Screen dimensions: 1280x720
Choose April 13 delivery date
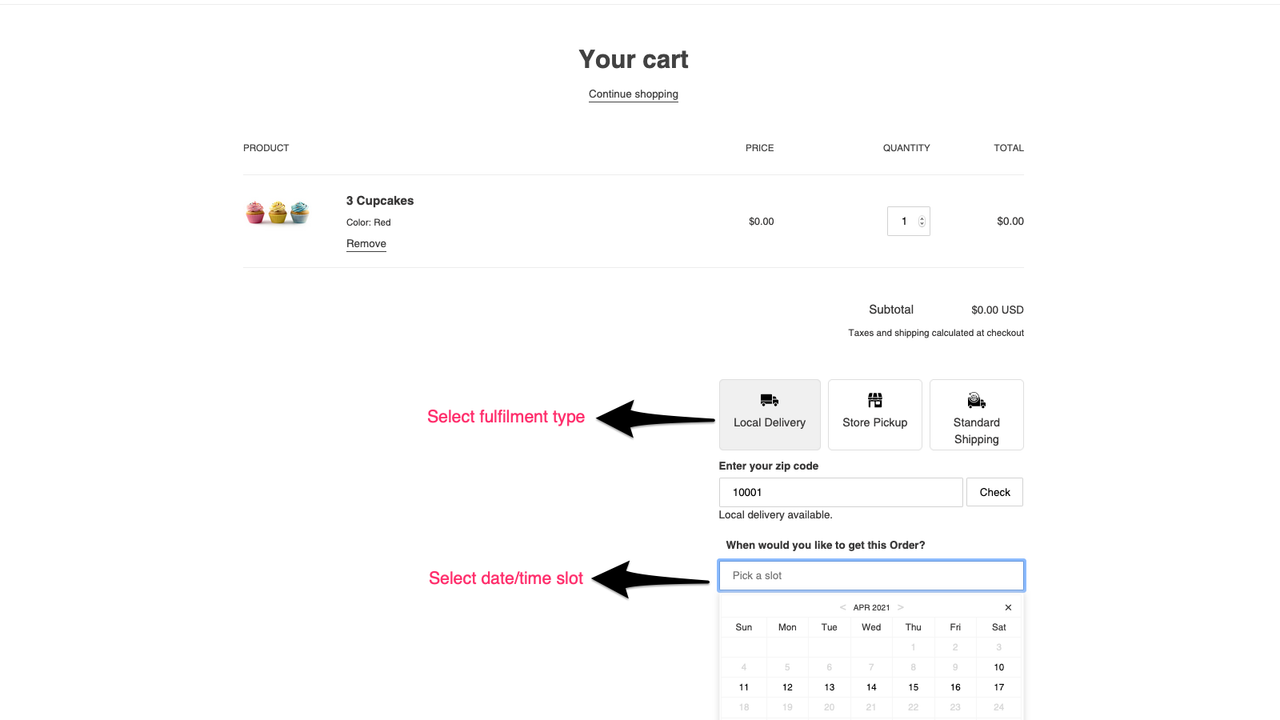829,687
